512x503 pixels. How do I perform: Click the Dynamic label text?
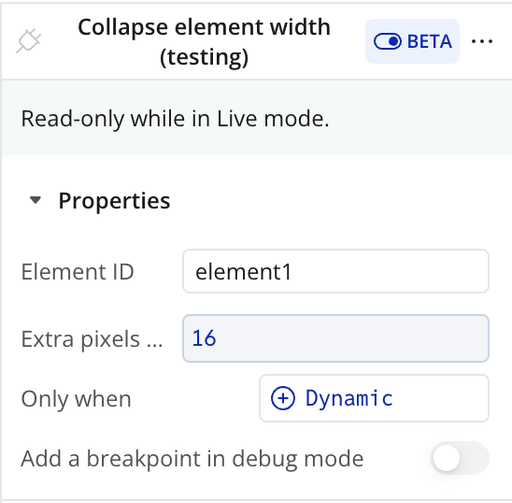tap(349, 398)
